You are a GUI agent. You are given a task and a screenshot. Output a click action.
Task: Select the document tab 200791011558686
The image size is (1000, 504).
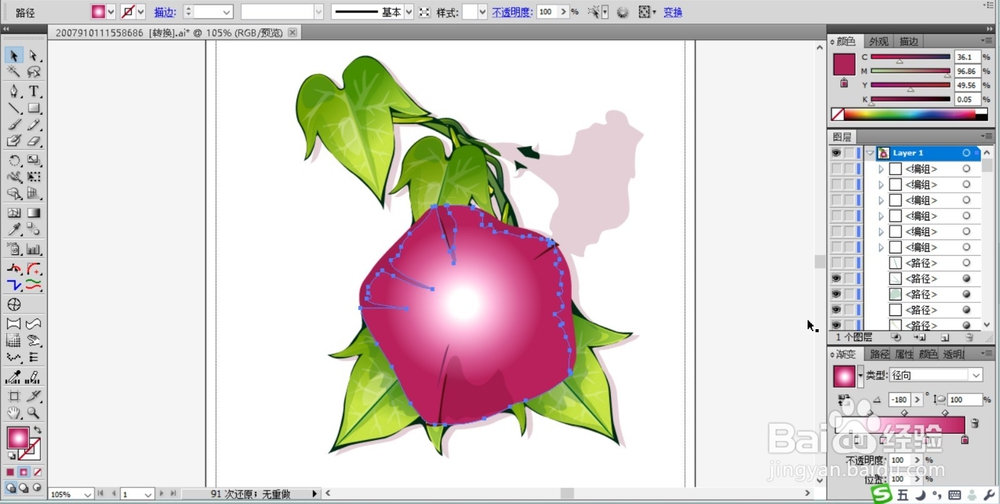pos(170,33)
